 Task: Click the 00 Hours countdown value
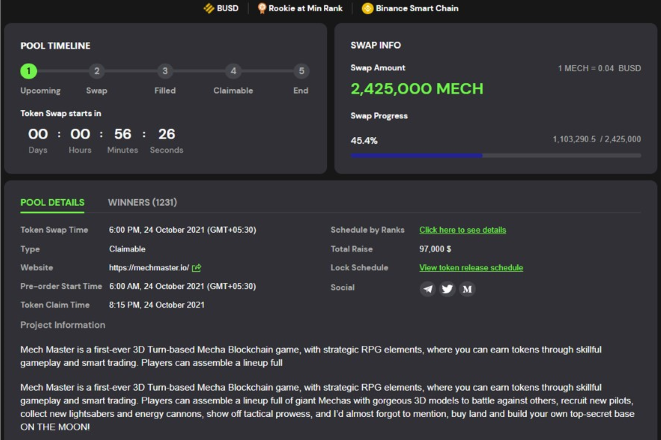tap(80, 134)
